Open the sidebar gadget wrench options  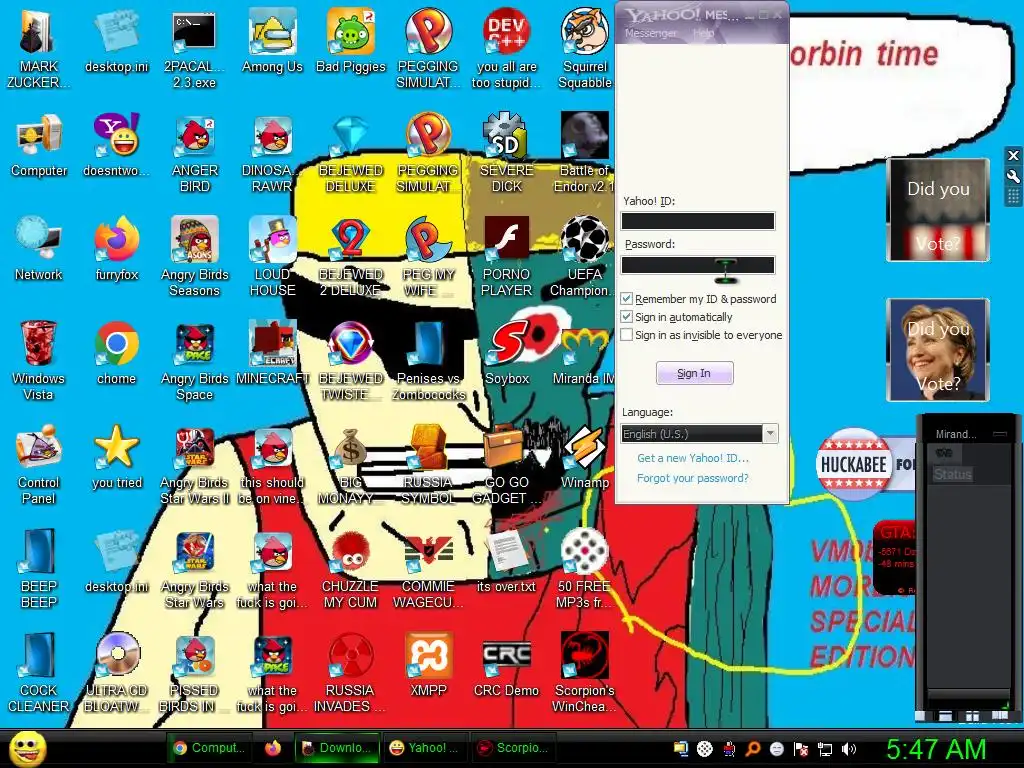pos(1013,176)
